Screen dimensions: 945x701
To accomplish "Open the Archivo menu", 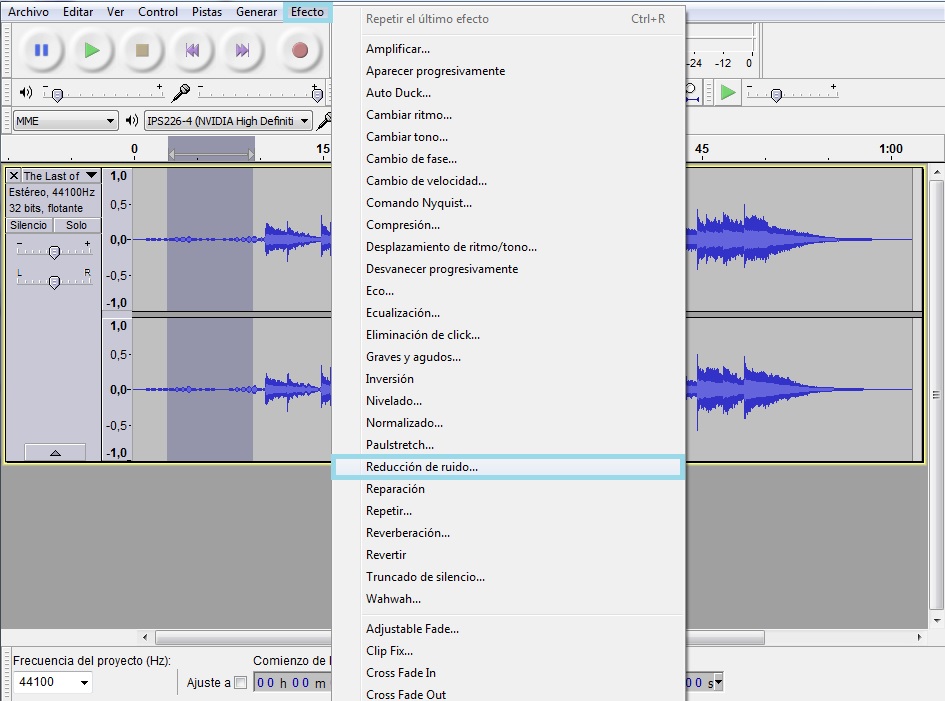I will 28,11.
